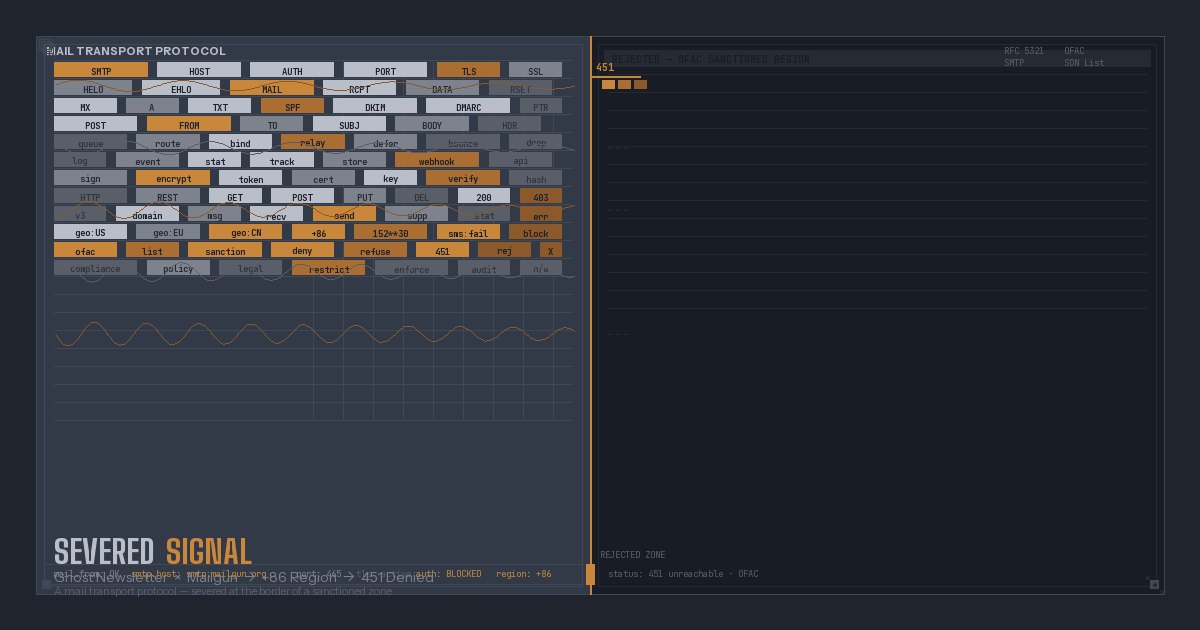Click the first orange swatch under 451

coord(608,85)
